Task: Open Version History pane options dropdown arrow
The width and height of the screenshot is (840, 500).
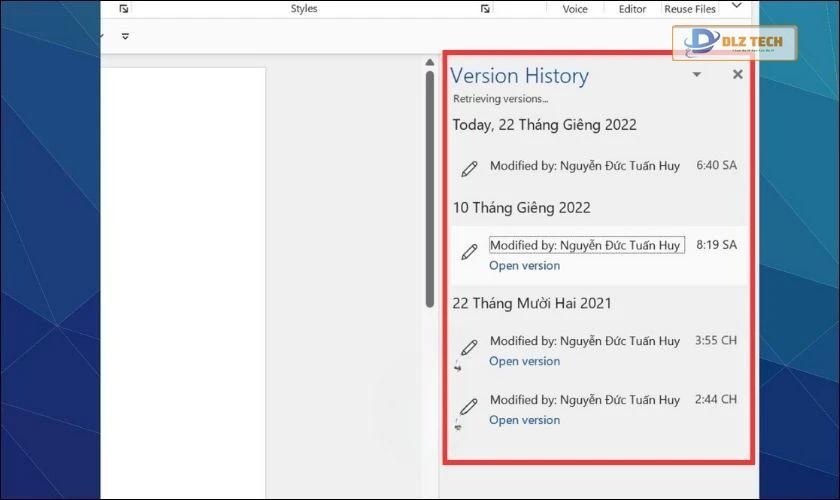Action: tap(697, 75)
